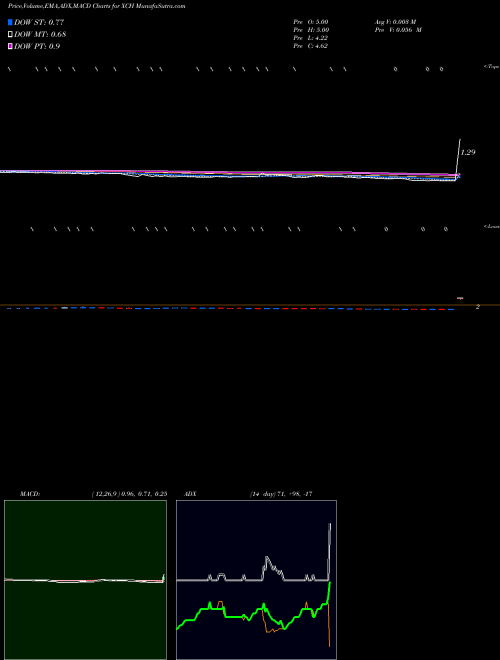
Task: Click the ADX panel title label
Action: point(190,494)
